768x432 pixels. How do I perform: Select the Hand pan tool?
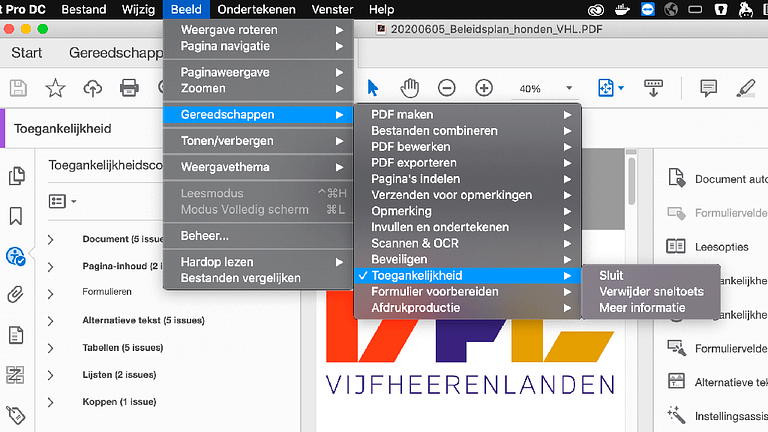pyautogui.click(x=409, y=88)
